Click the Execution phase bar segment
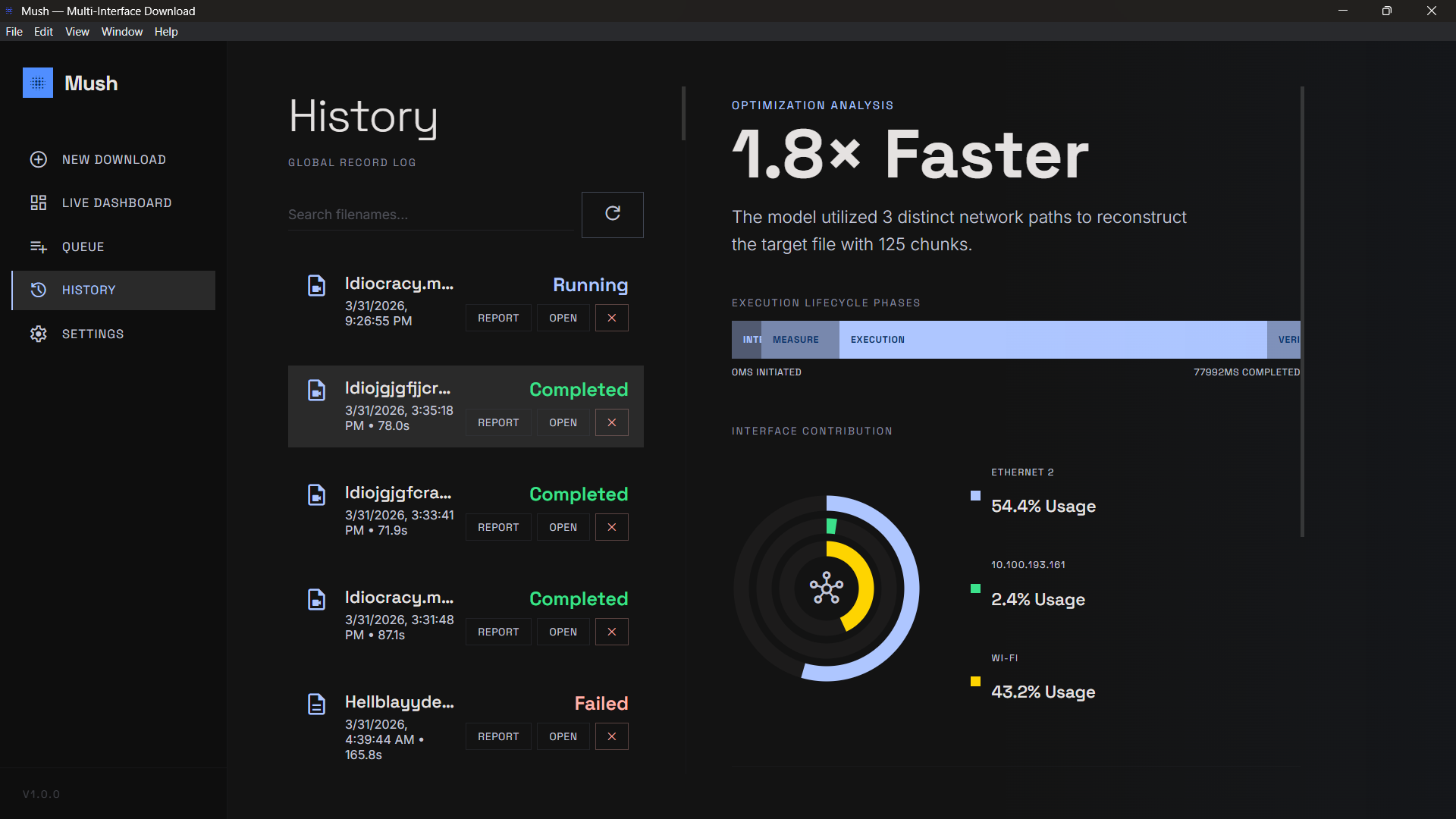 (1052, 340)
